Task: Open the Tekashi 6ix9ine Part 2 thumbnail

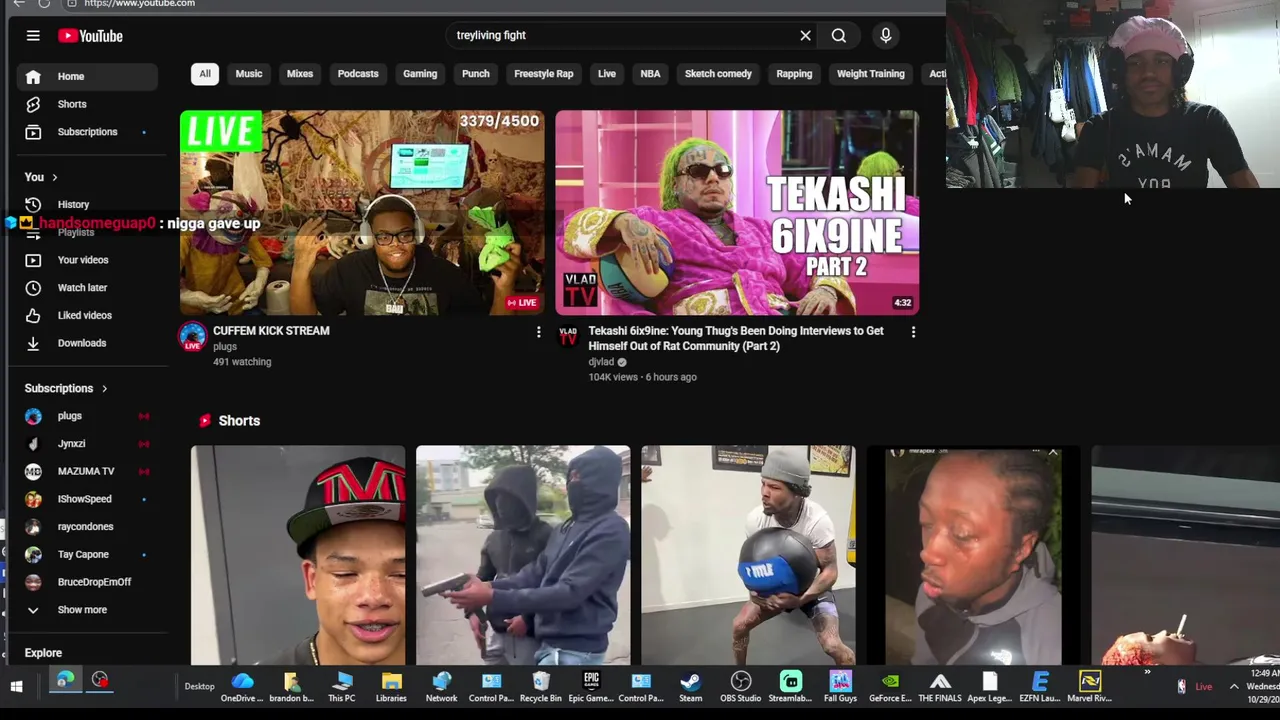Action: pos(737,213)
